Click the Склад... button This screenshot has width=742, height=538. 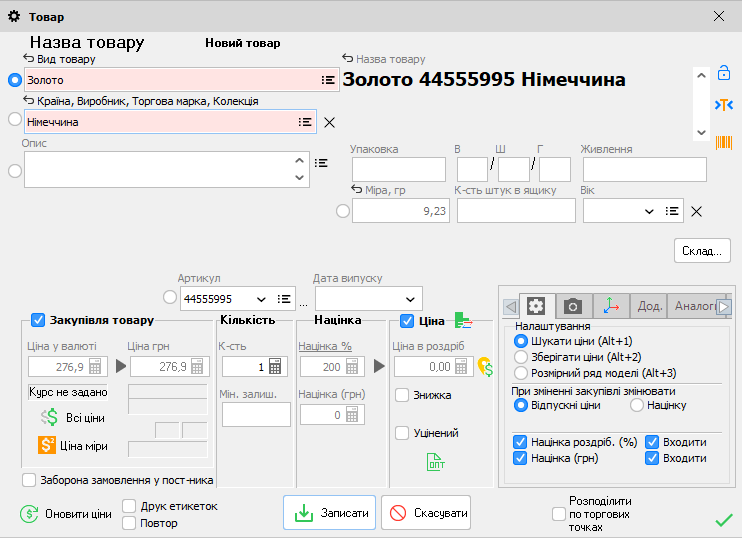coord(702,250)
